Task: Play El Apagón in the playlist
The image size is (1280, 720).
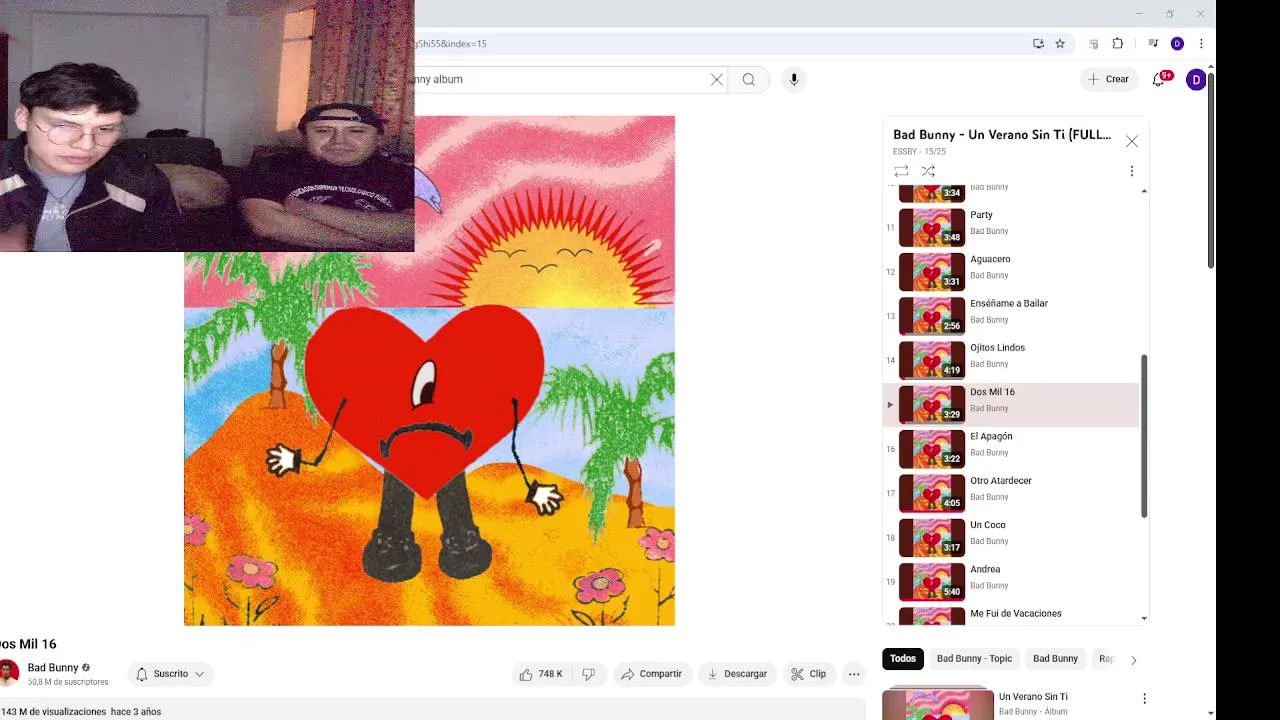Action: (1011, 449)
